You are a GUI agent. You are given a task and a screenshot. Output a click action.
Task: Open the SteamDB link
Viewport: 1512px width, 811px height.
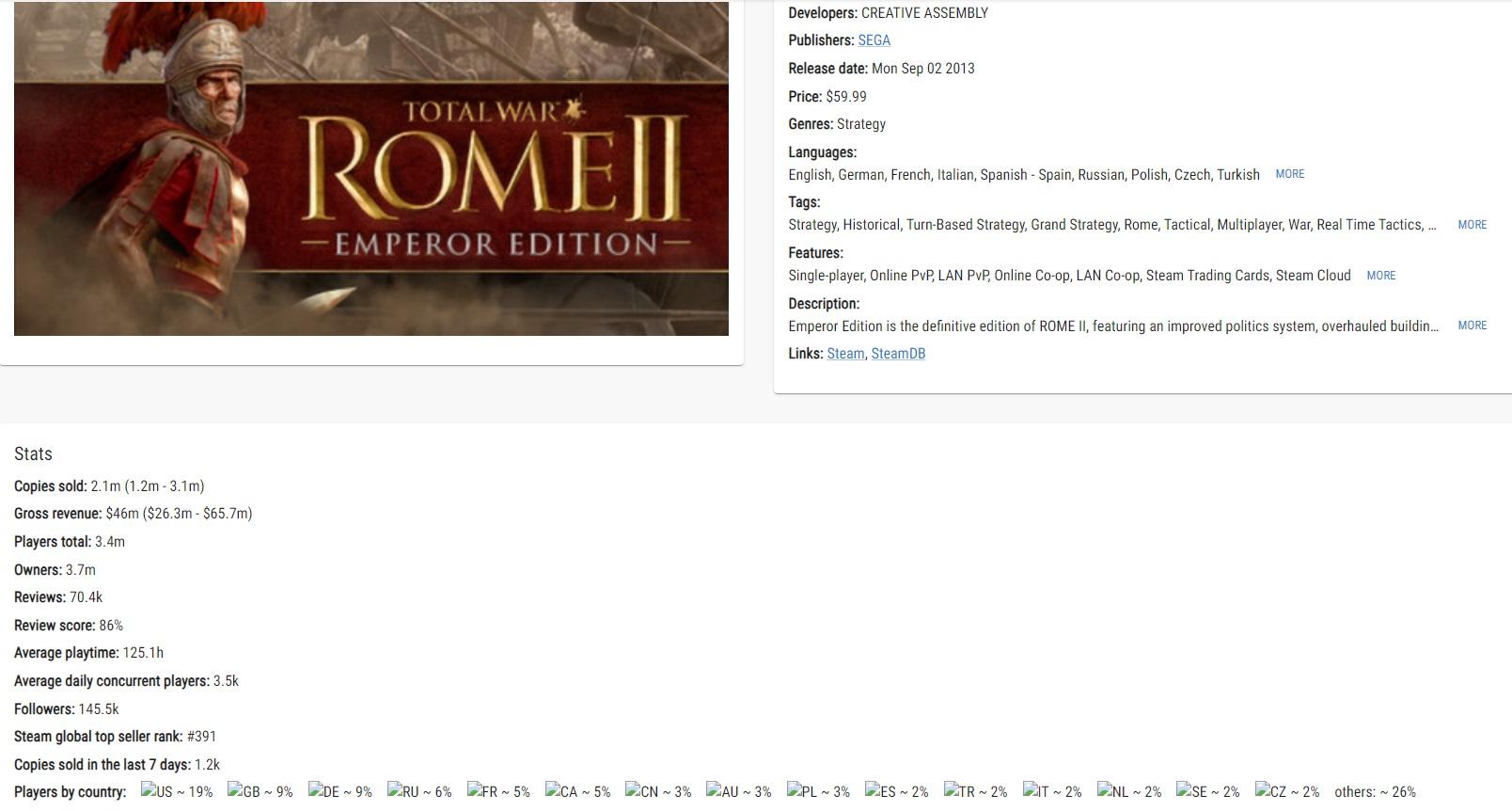coord(898,354)
